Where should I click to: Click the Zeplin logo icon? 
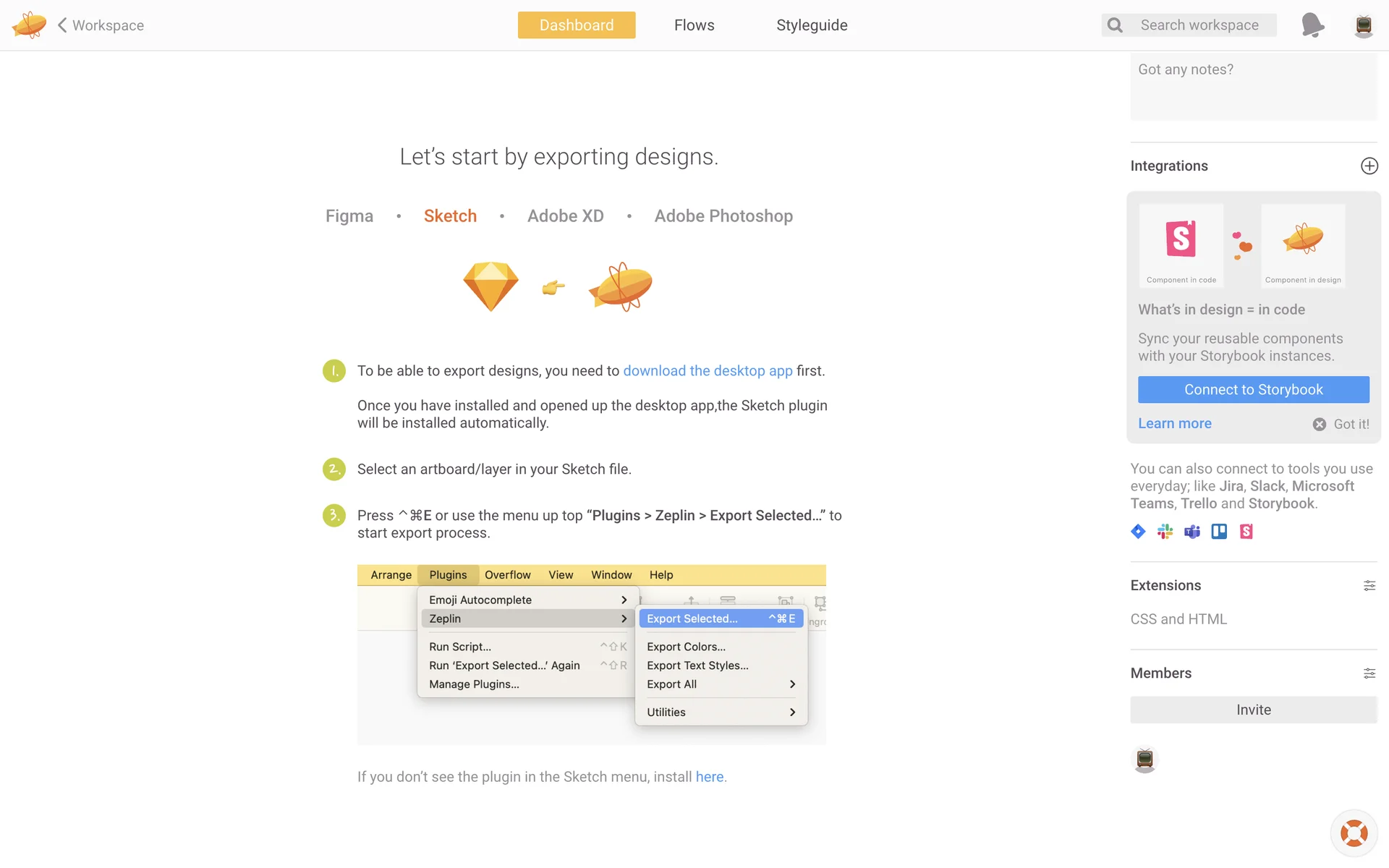click(29, 25)
